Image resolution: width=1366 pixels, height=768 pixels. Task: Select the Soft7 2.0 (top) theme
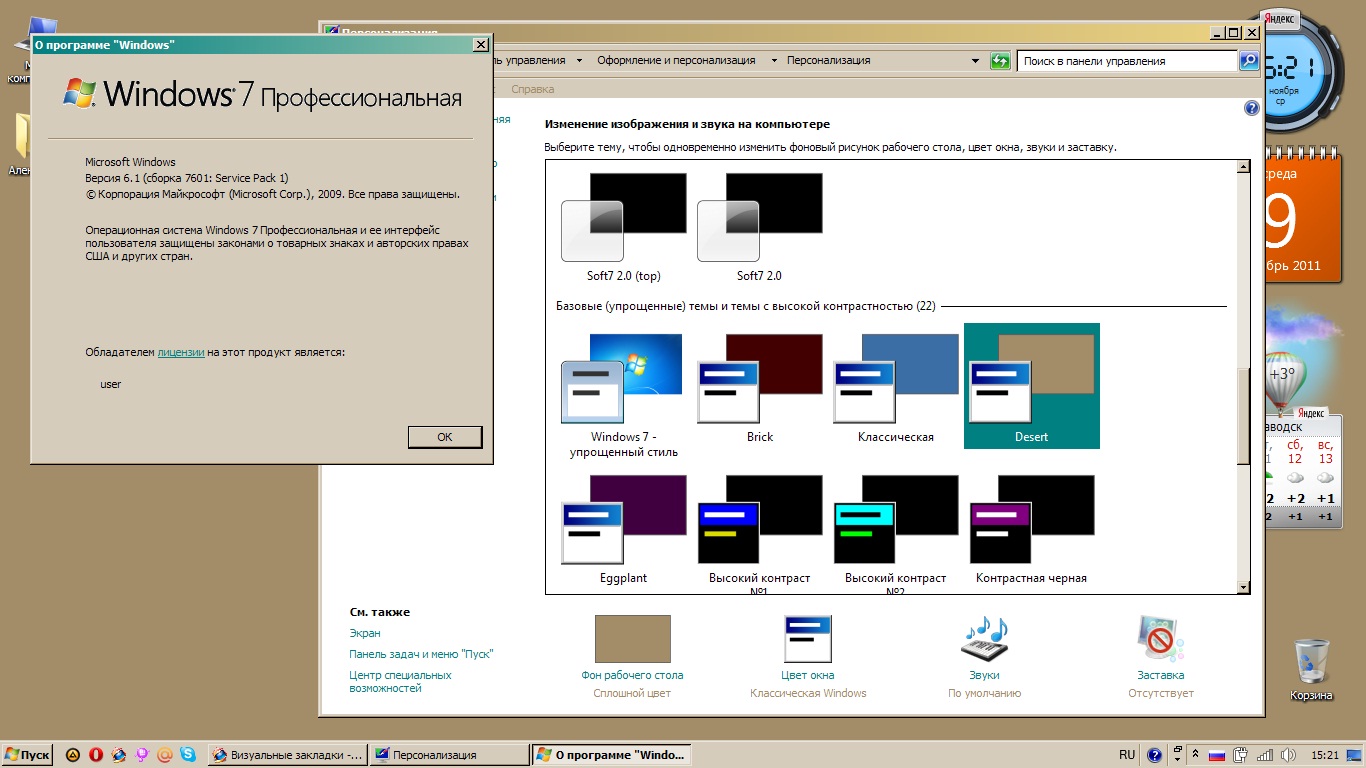coord(624,228)
